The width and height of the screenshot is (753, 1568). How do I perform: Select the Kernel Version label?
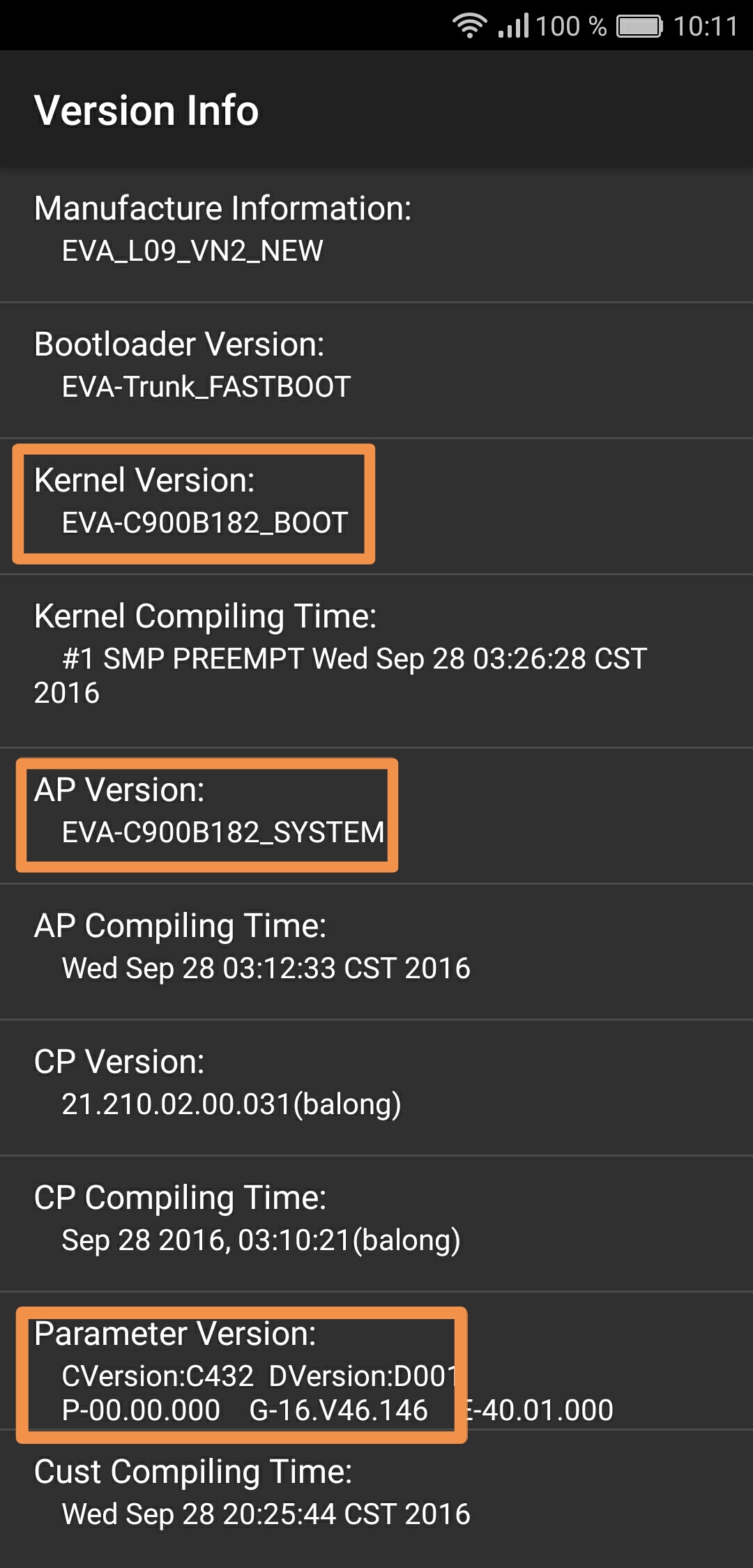click(x=144, y=480)
